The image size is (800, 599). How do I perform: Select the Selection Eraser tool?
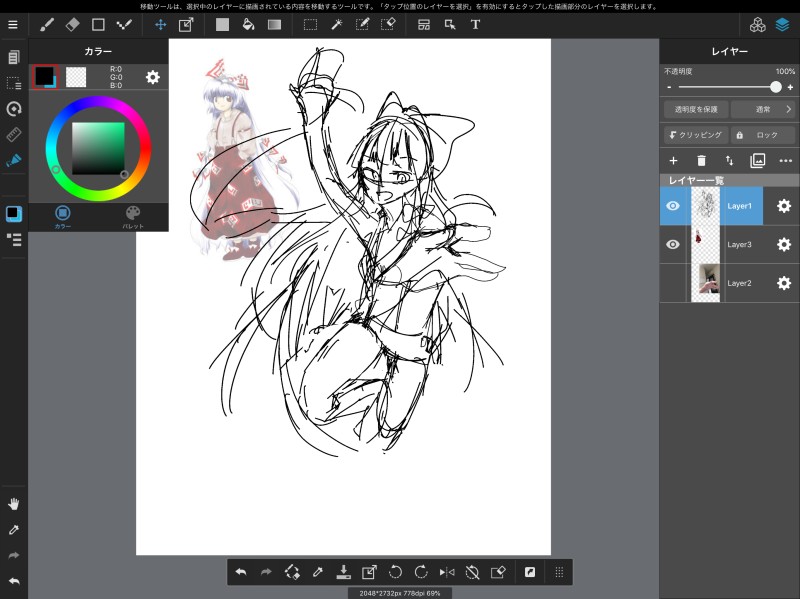pyautogui.click(x=388, y=24)
